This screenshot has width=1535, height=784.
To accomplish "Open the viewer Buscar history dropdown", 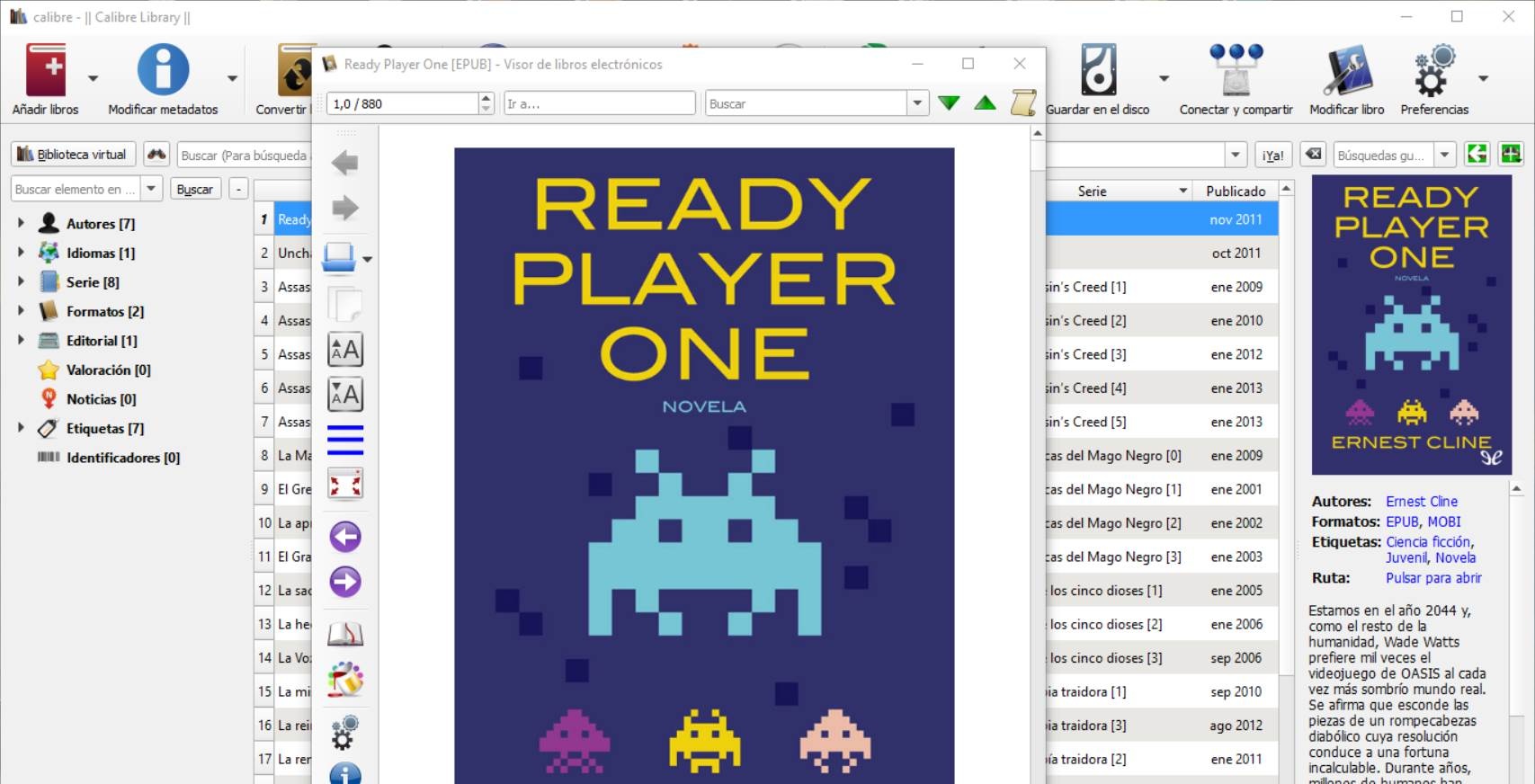I will (917, 103).
